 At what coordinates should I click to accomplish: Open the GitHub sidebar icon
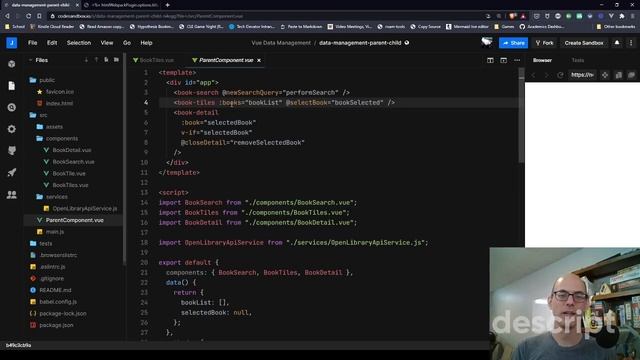(11, 151)
